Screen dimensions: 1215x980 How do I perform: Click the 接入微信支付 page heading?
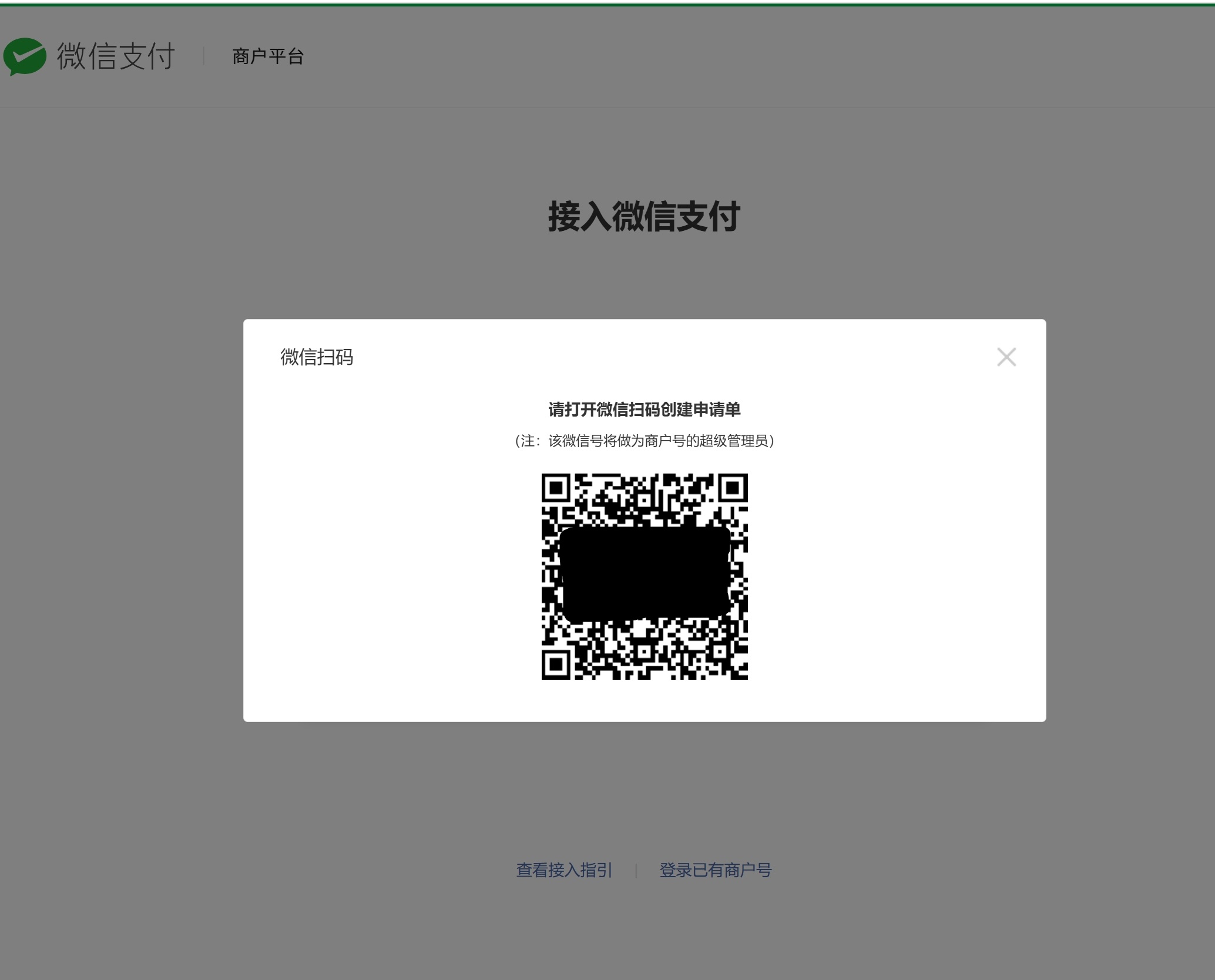[x=644, y=216]
